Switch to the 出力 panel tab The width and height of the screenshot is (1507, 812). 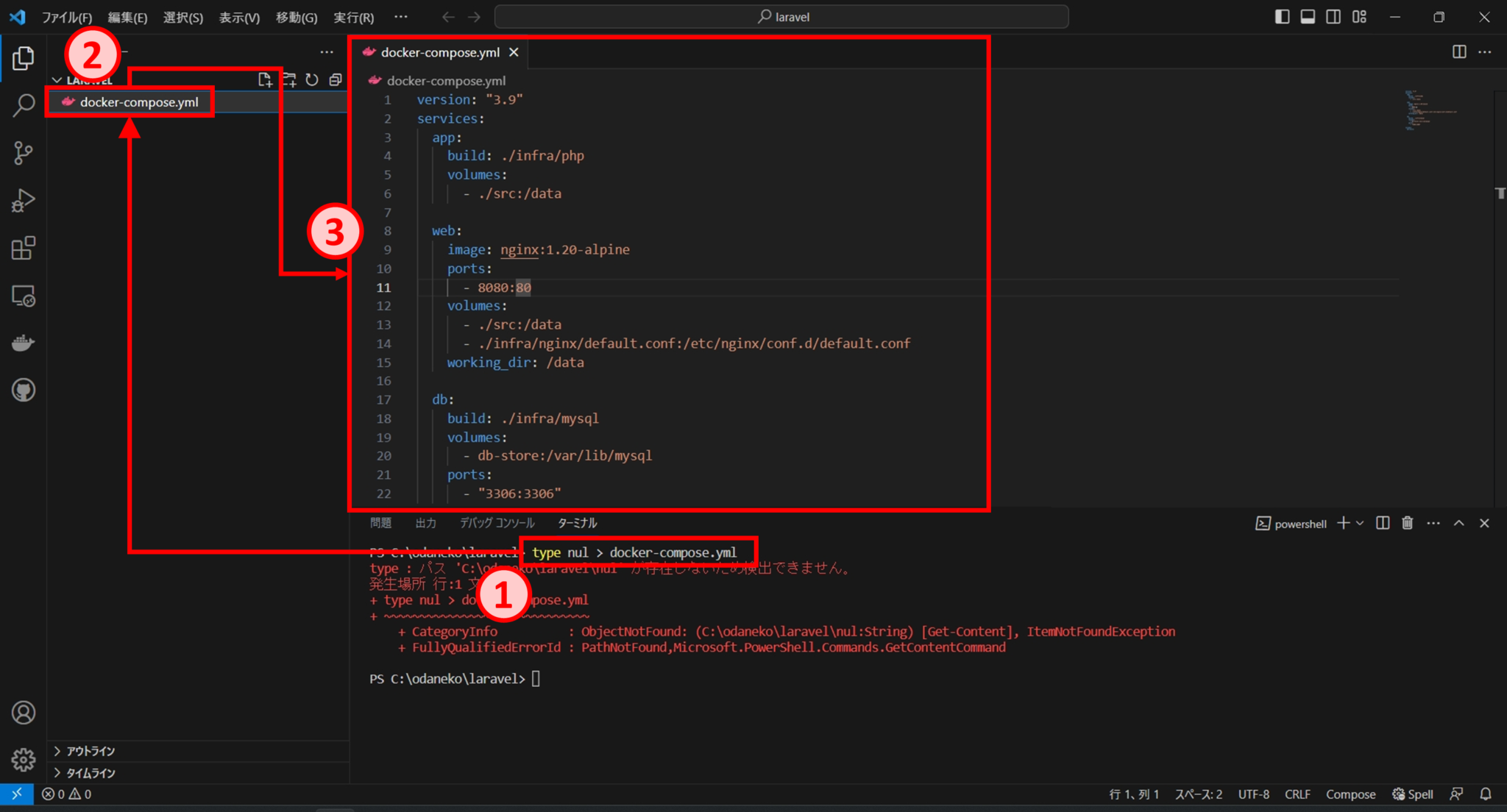coord(425,522)
